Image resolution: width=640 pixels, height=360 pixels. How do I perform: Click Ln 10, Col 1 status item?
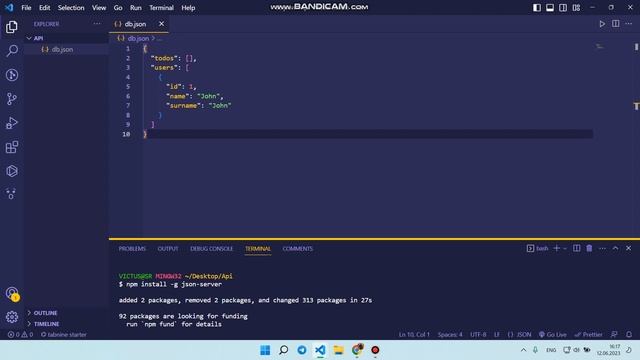(414, 335)
